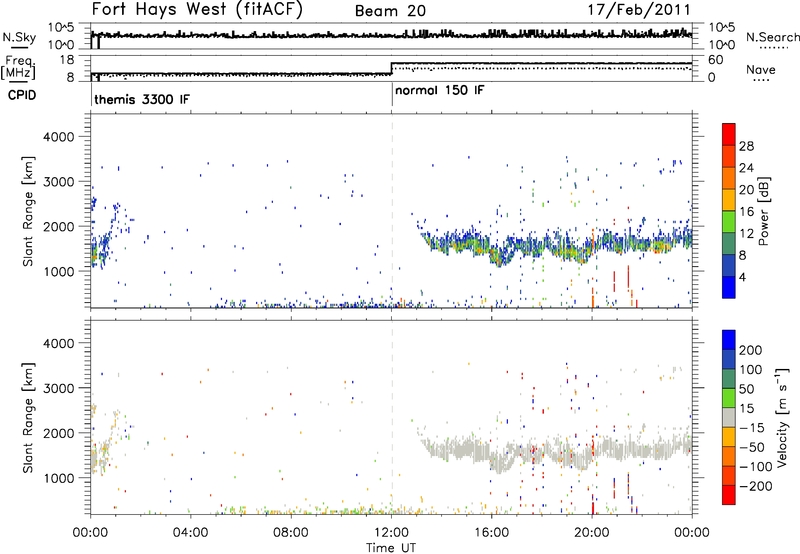Click the "16" power colorbar label

(x=746, y=212)
